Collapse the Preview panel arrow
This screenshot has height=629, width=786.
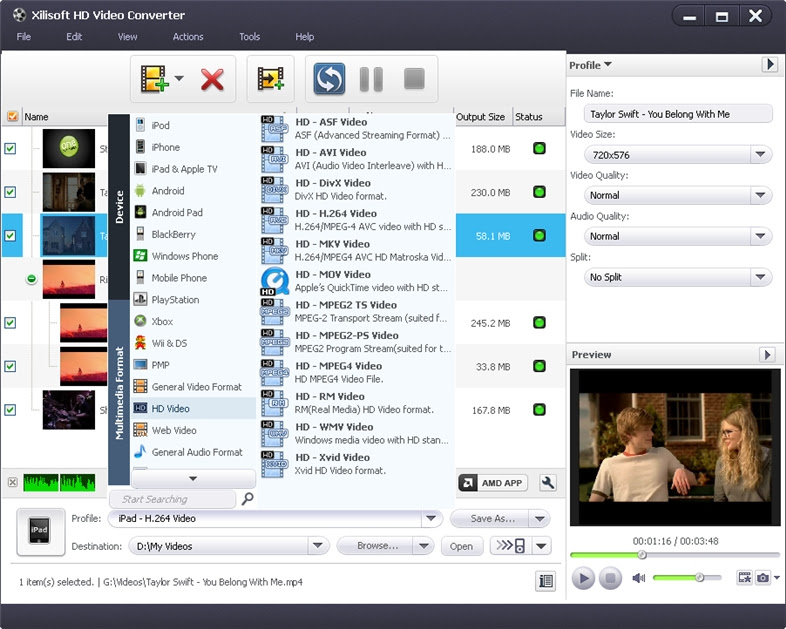pyautogui.click(x=766, y=355)
